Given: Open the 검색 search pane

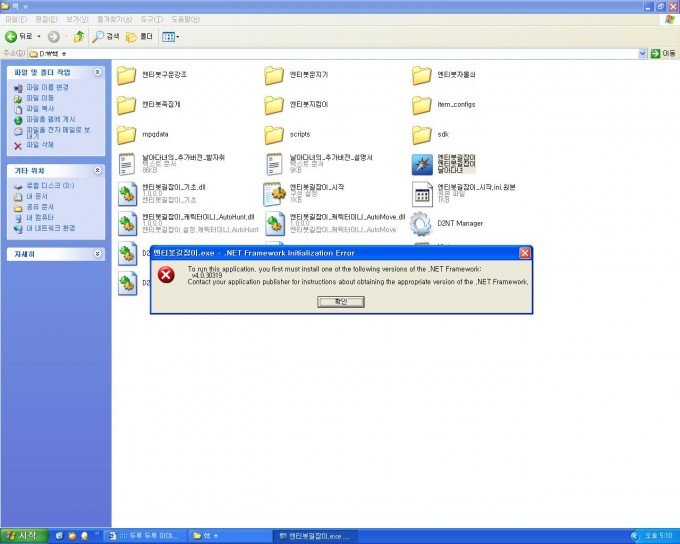Looking at the screenshot, I should [x=106, y=37].
